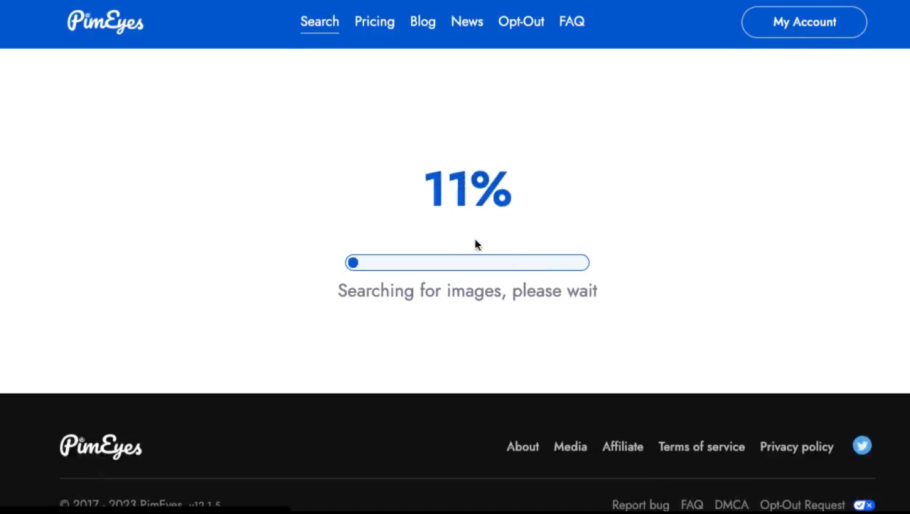Open the Search tab in the navigation

tap(319, 21)
